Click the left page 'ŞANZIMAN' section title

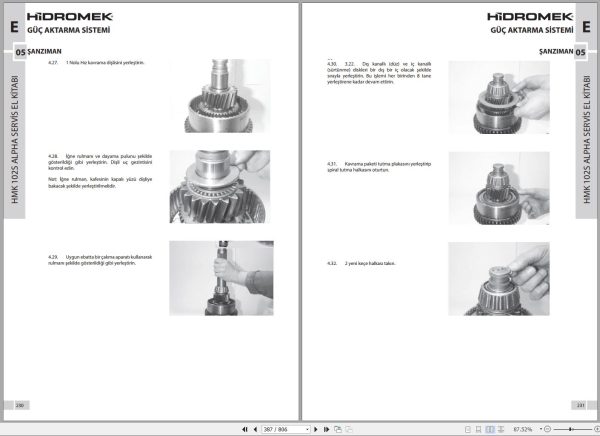44,51
